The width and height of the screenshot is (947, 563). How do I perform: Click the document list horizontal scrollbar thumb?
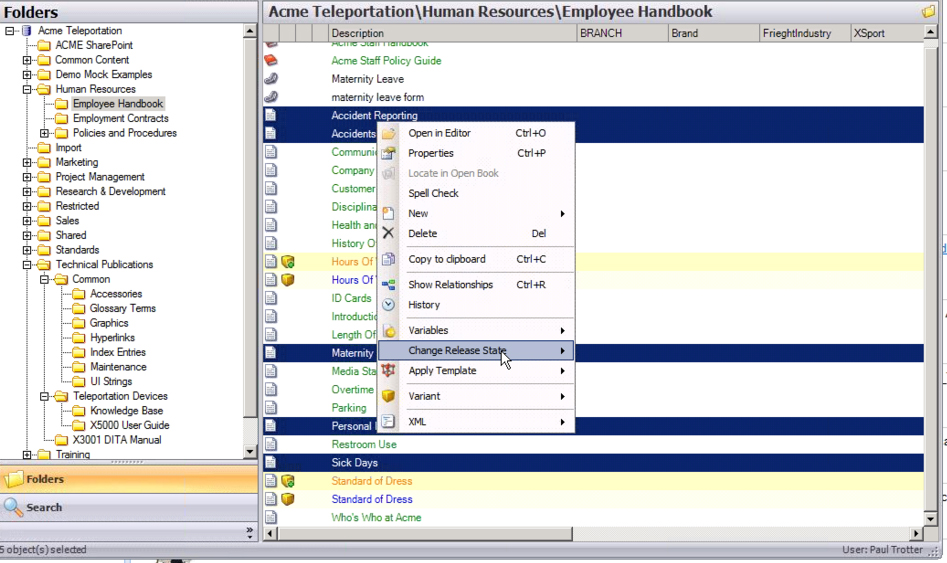click(425, 534)
